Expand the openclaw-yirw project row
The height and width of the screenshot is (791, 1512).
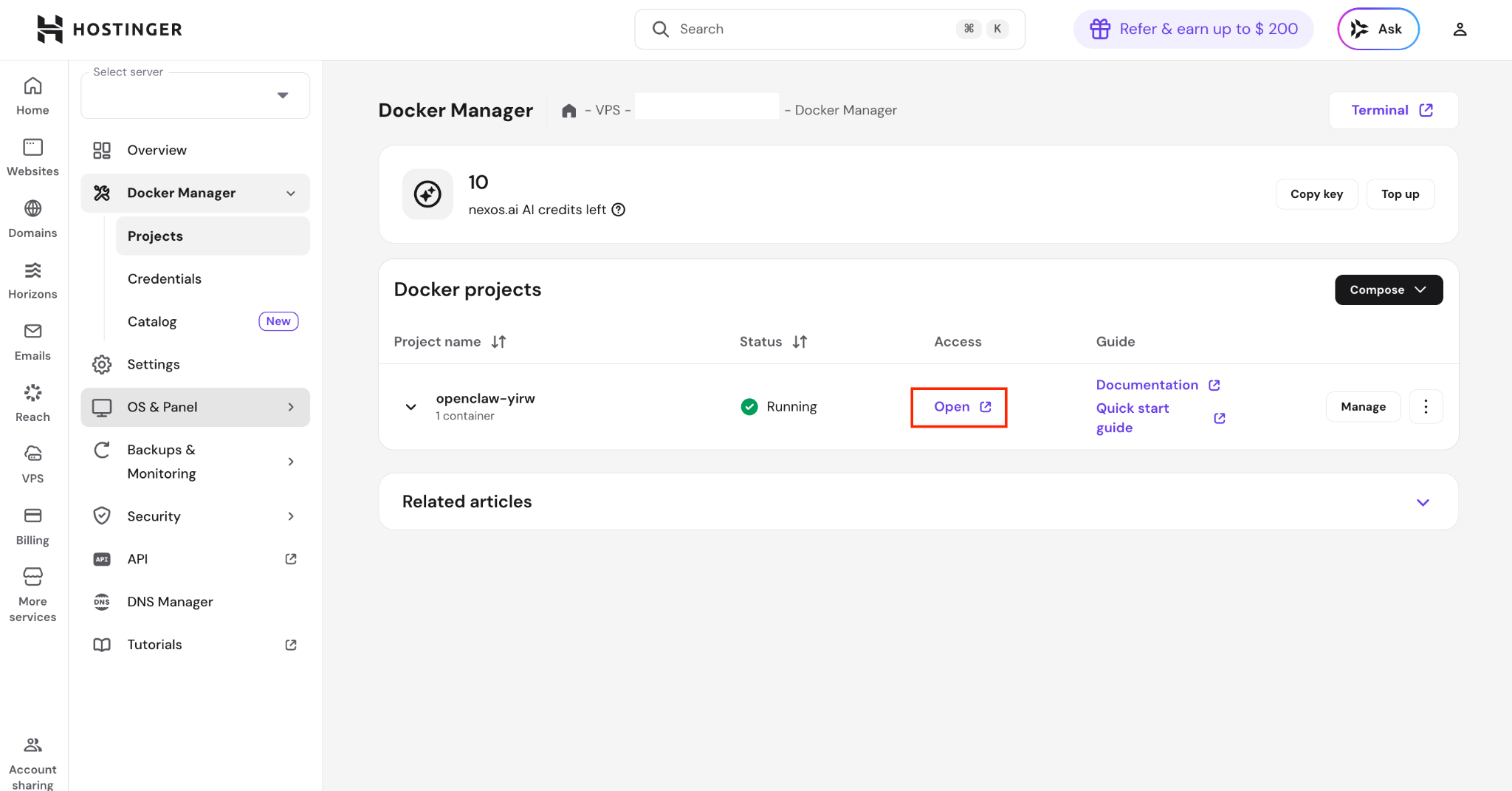pyautogui.click(x=410, y=406)
